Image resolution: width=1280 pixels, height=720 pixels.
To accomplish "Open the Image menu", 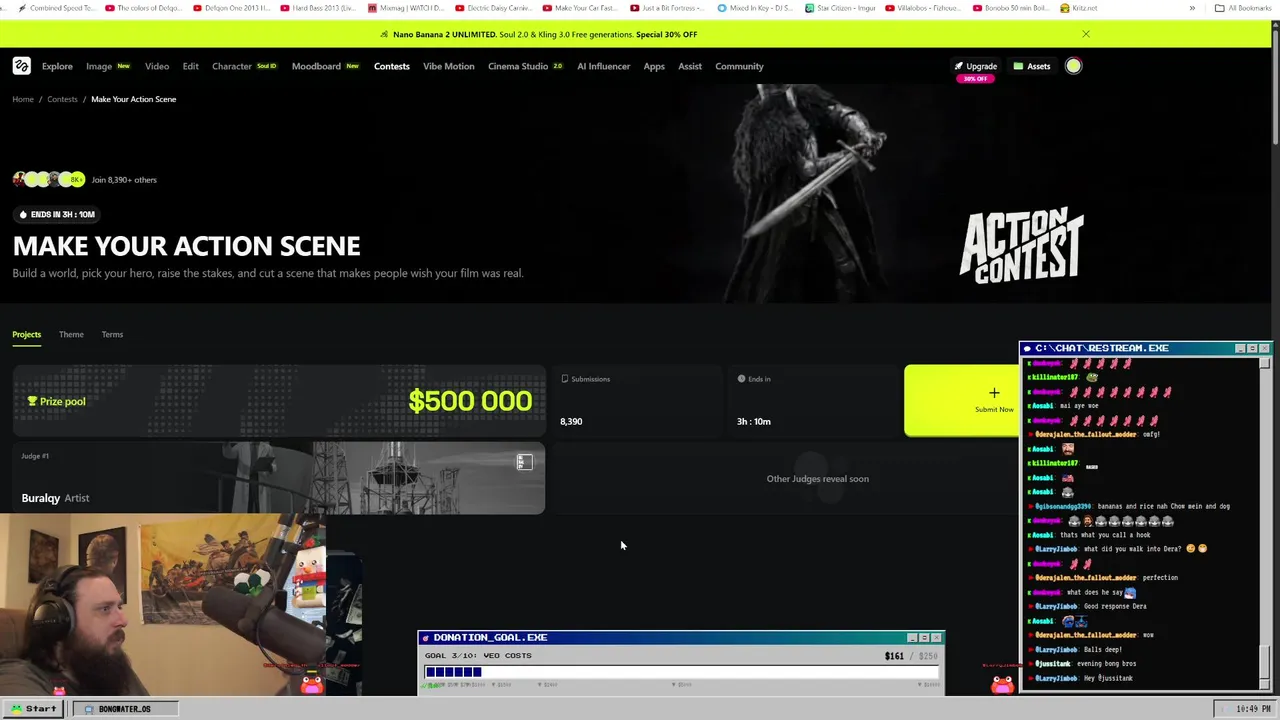I will 108,66.
